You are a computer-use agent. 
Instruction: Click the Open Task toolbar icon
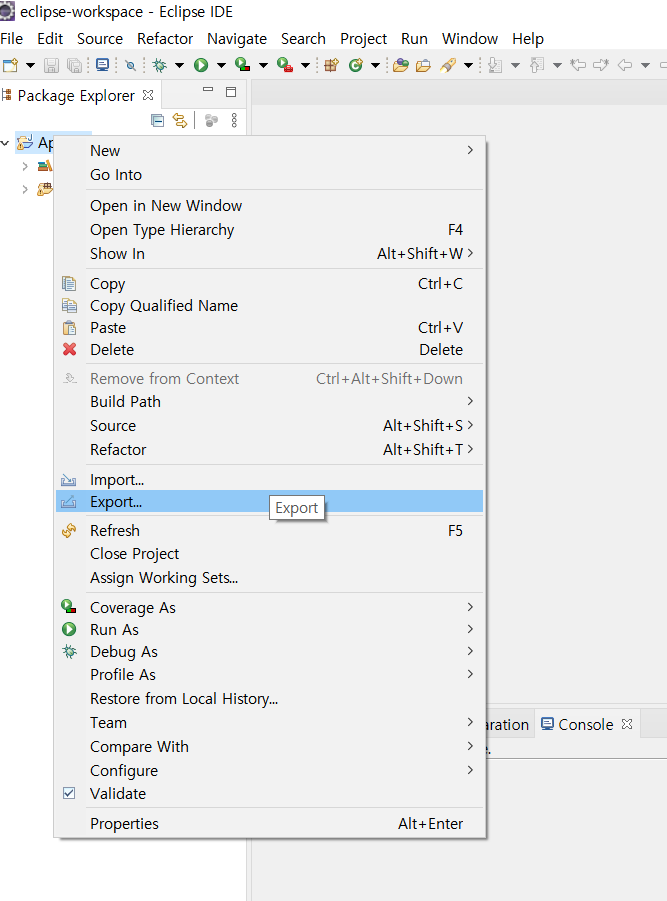click(423, 65)
